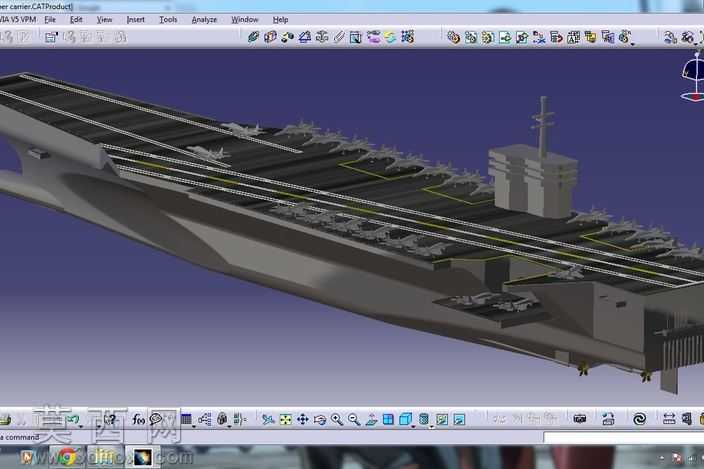Click the green-blue Update swirl icon
Image resolution: width=704 pixels, height=469 pixels.
tap(391, 37)
